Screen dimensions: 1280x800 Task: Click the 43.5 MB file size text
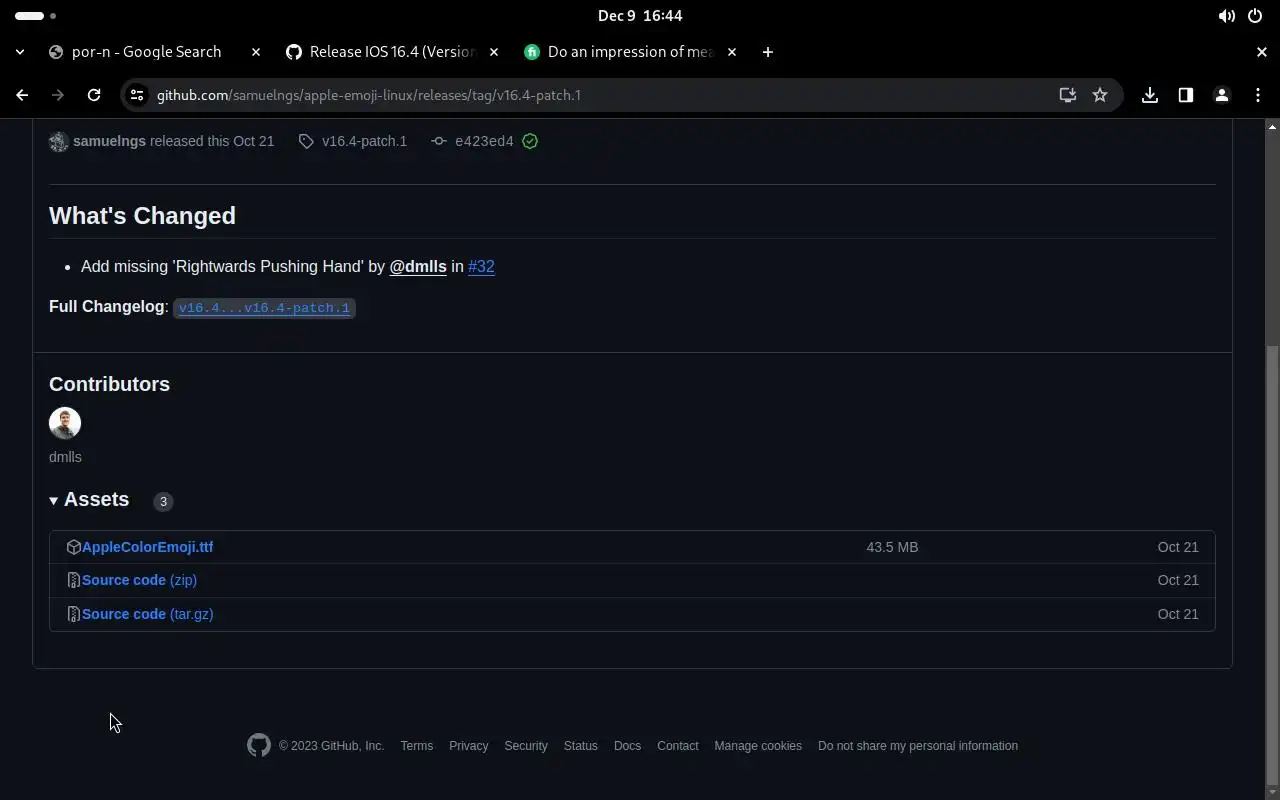(892, 547)
